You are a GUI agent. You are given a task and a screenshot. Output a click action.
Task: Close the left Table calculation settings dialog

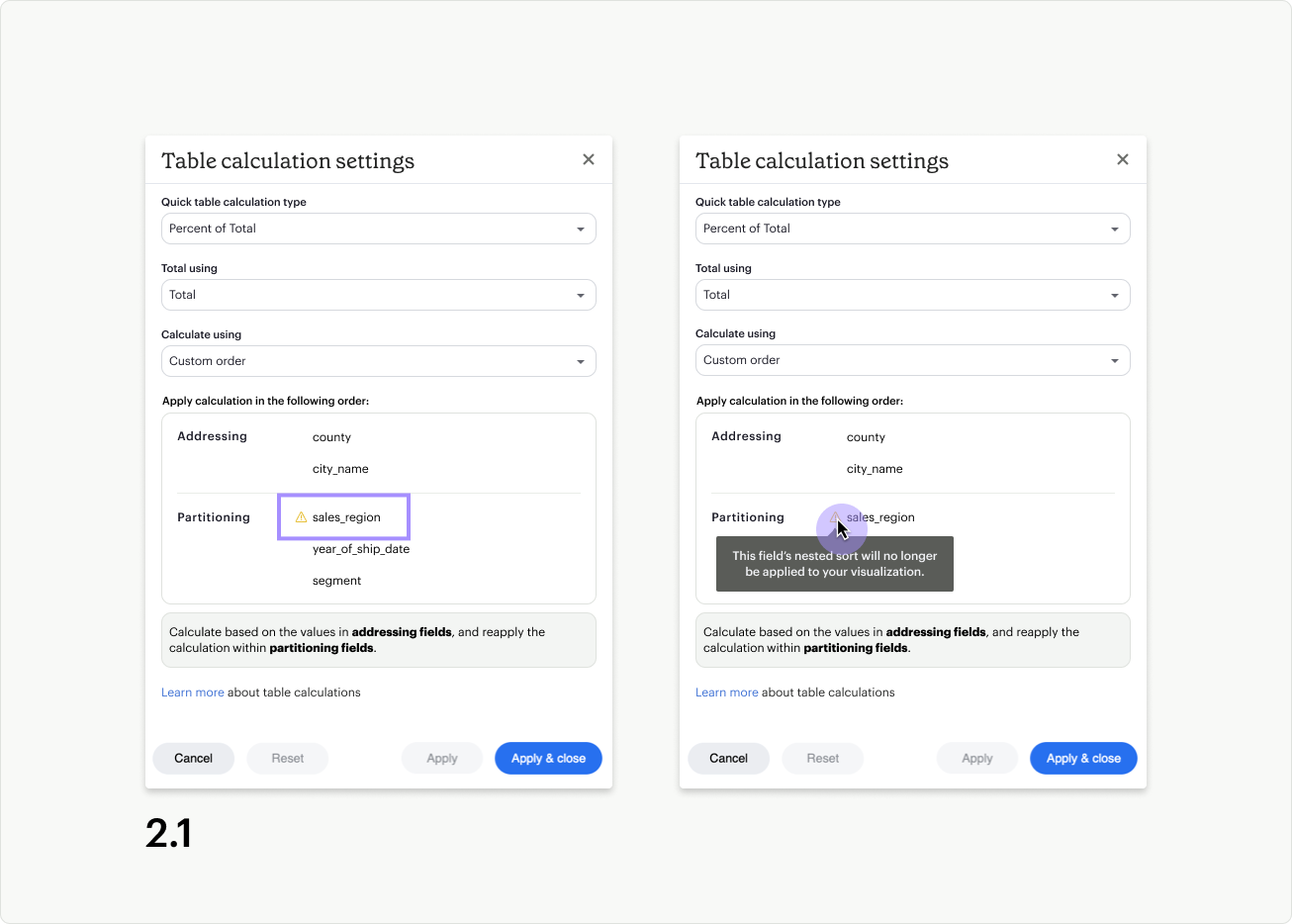[x=588, y=158]
